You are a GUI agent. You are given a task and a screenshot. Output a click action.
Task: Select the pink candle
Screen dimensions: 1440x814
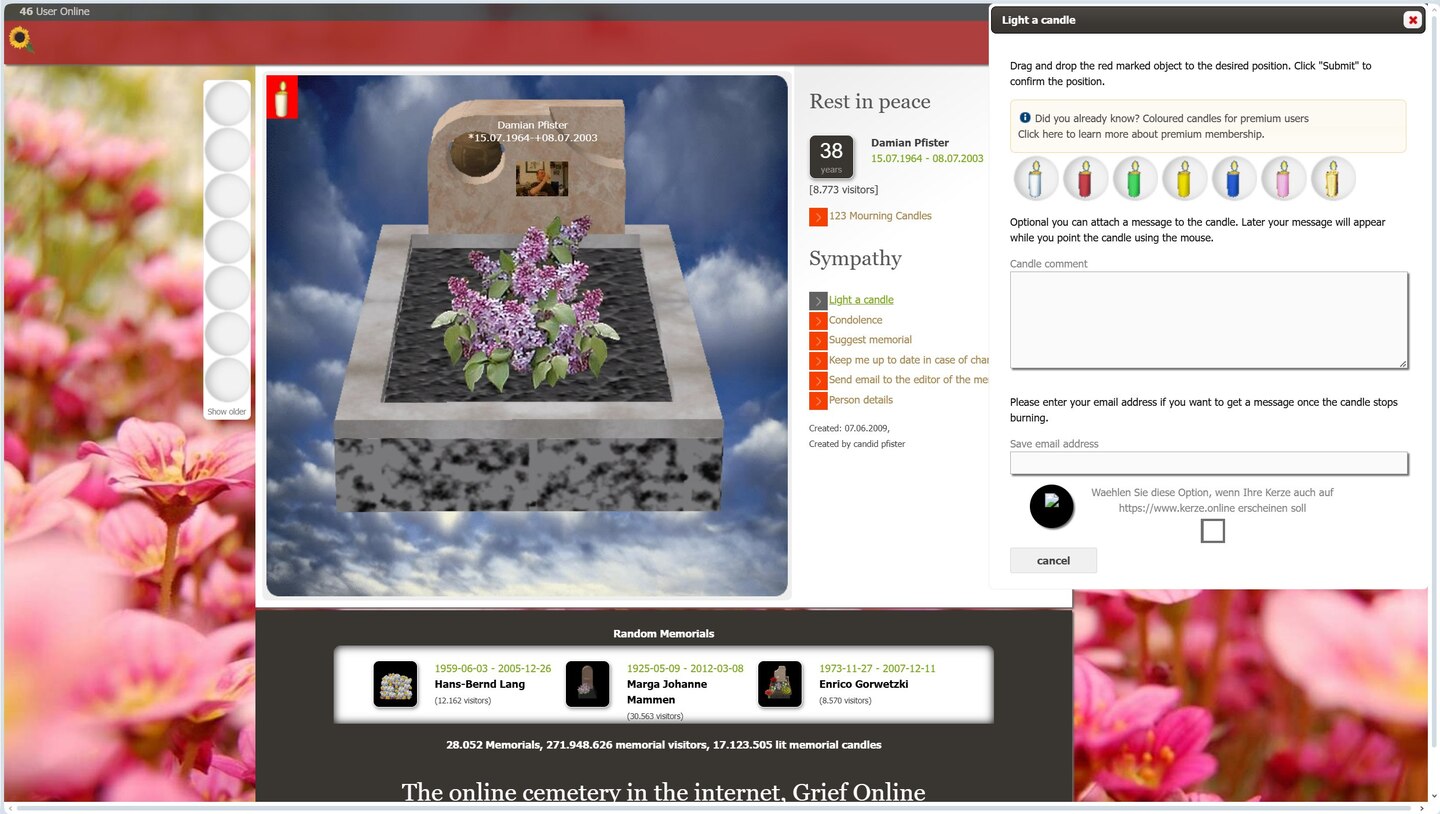tap(1284, 179)
